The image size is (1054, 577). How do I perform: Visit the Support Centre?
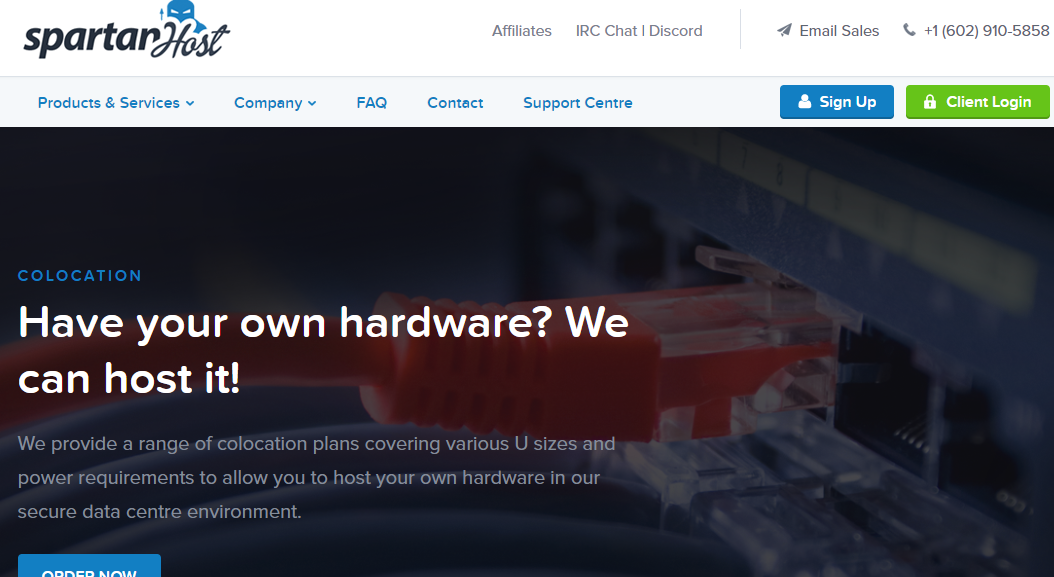(577, 103)
